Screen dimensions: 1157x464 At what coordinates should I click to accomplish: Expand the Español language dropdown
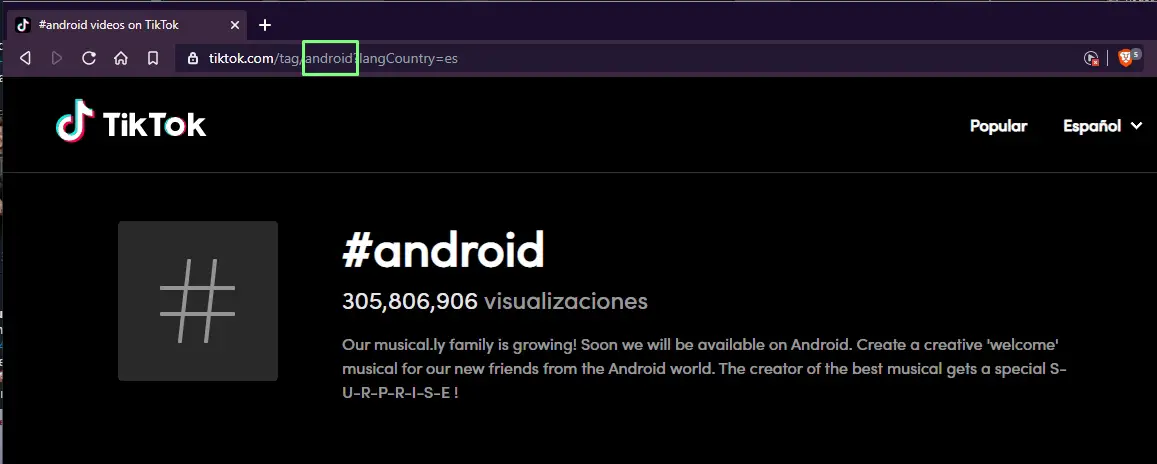[x=1102, y=126]
